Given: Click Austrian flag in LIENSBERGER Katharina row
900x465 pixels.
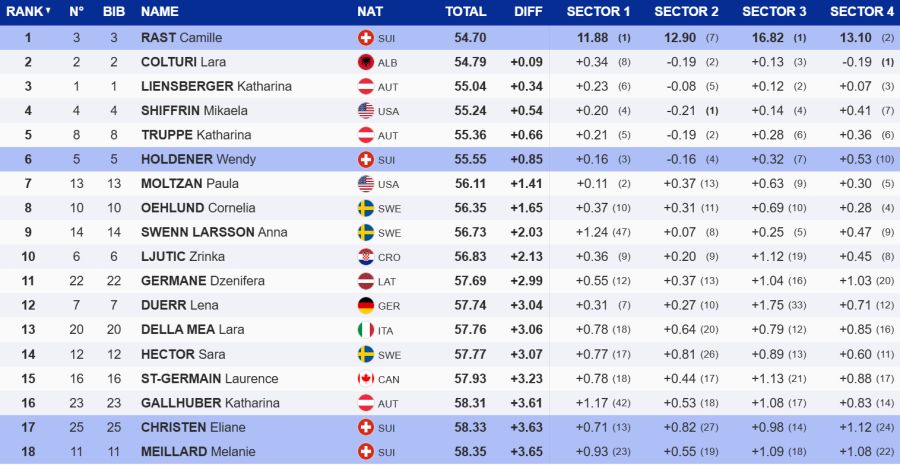Looking at the screenshot, I should tap(365, 86).
